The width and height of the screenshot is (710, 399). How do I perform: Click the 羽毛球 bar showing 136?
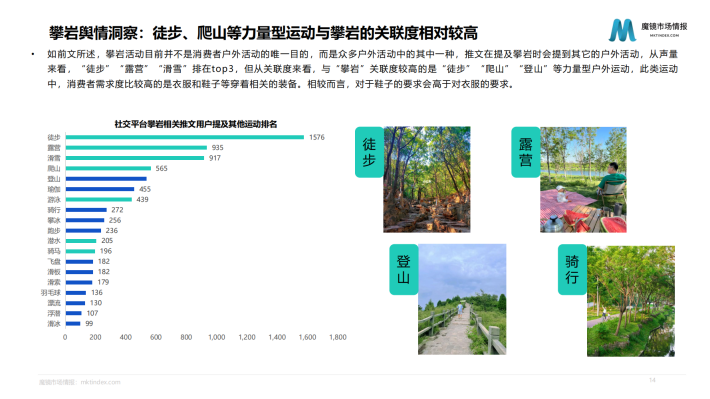(x=76, y=293)
